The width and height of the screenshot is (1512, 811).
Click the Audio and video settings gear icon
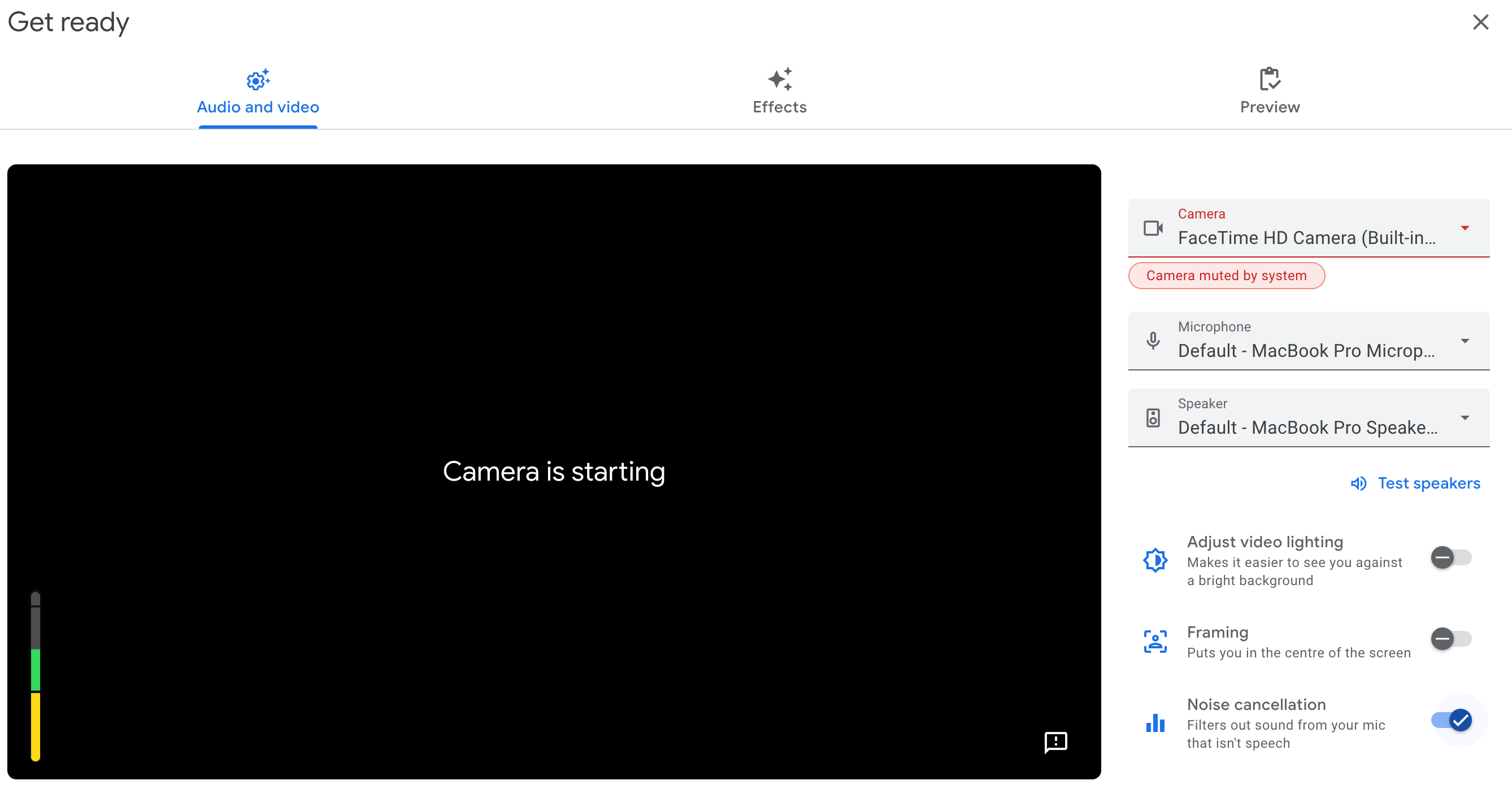pos(257,80)
